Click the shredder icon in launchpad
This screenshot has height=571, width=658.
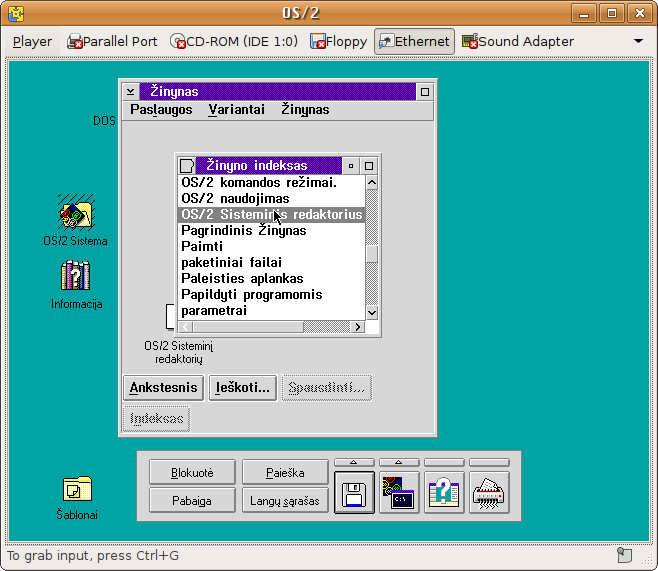coord(489,492)
